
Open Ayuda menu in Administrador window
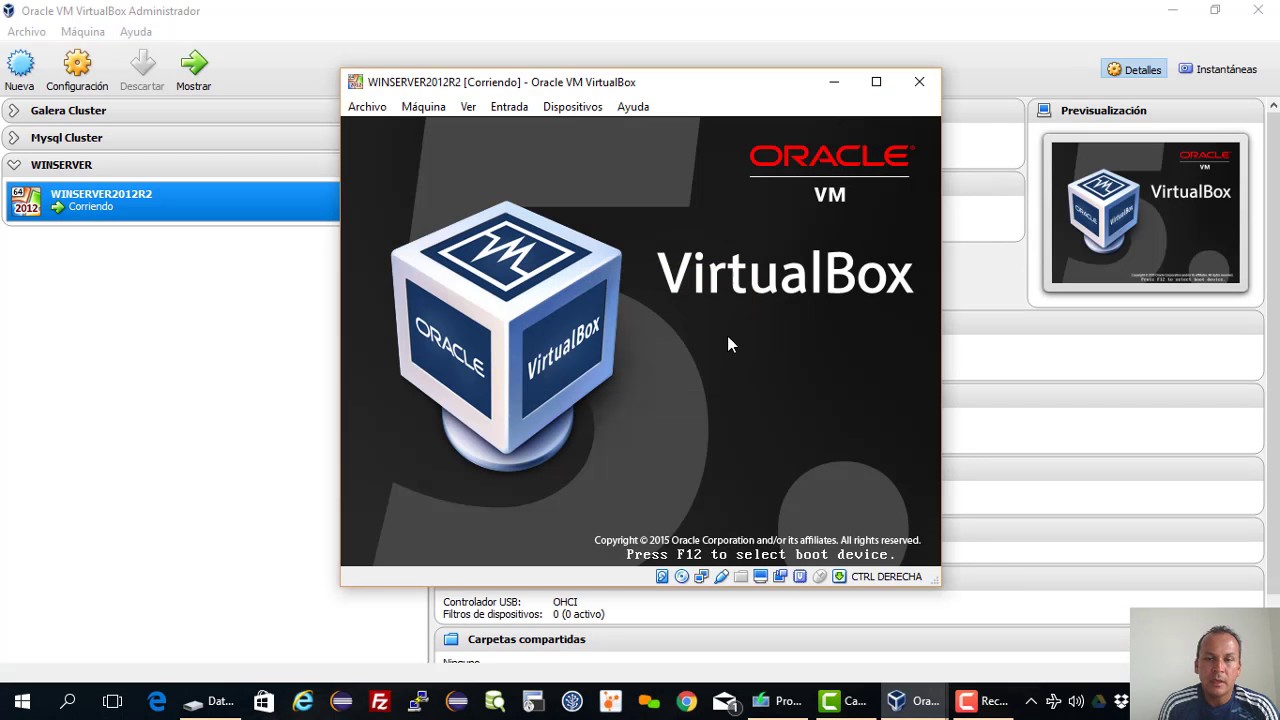(136, 32)
